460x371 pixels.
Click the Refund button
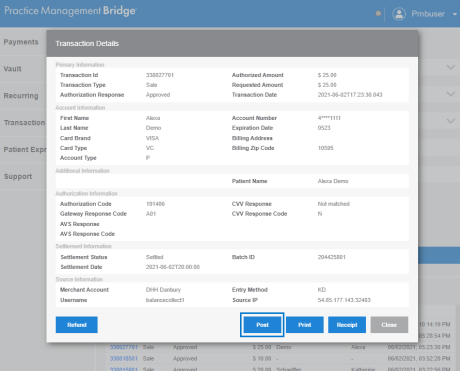77,325
